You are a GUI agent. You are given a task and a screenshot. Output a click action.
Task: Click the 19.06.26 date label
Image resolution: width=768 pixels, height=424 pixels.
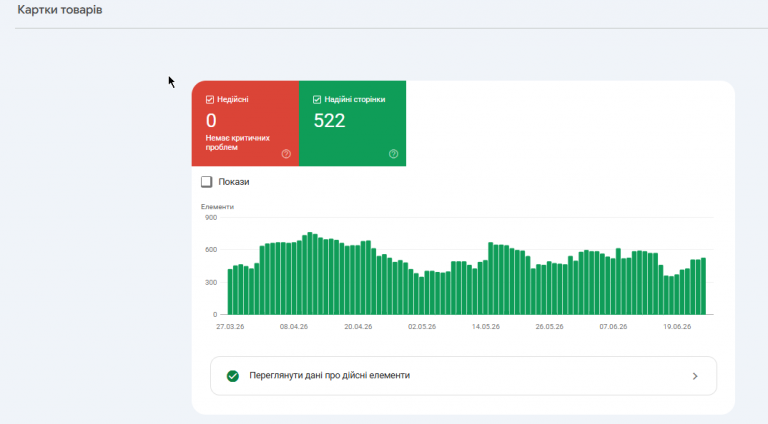click(677, 327)
